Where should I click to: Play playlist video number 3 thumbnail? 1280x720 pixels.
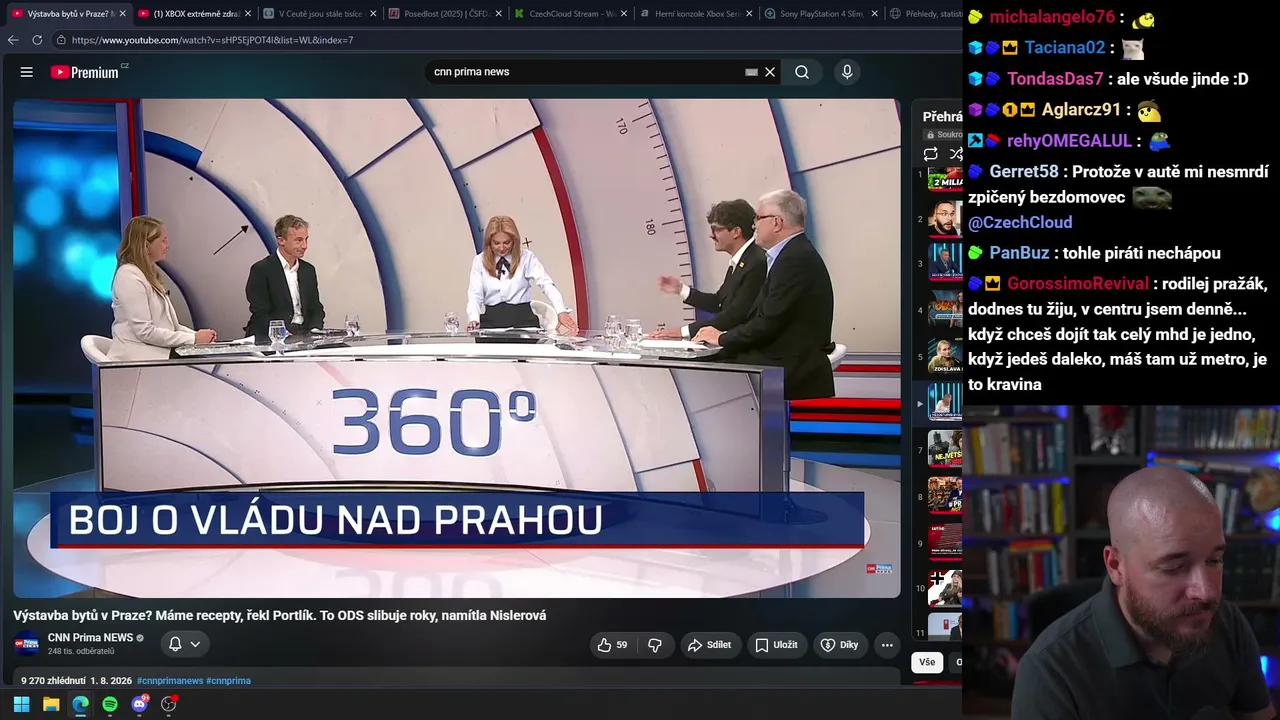click(x=945, y=264)
